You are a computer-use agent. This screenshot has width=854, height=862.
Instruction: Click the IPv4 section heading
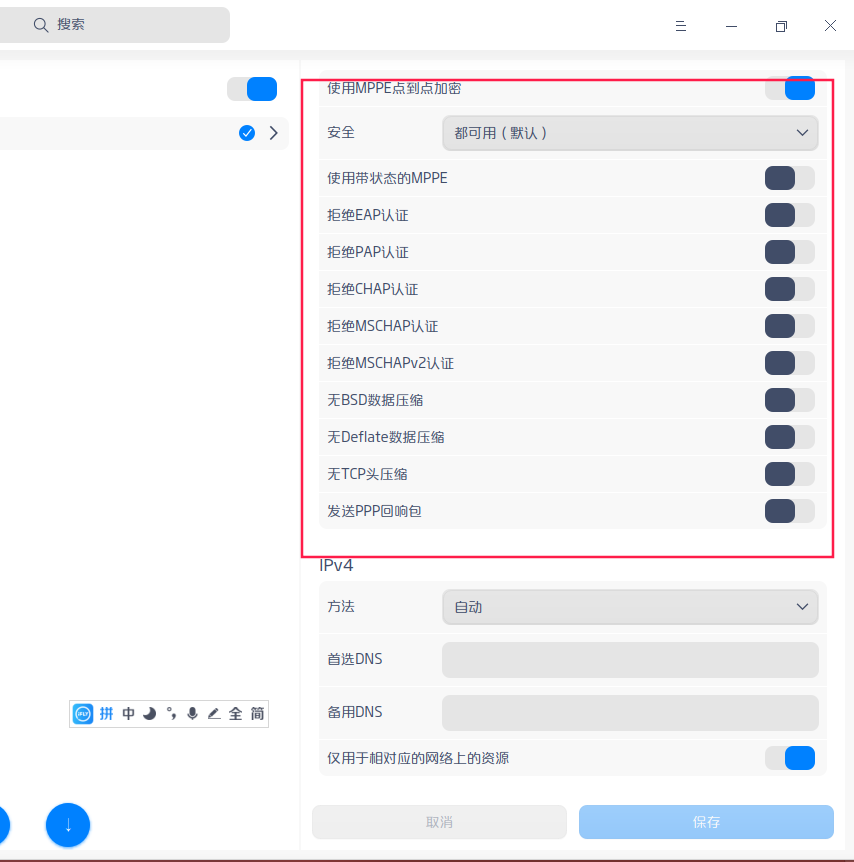click(x=336, y=565)
